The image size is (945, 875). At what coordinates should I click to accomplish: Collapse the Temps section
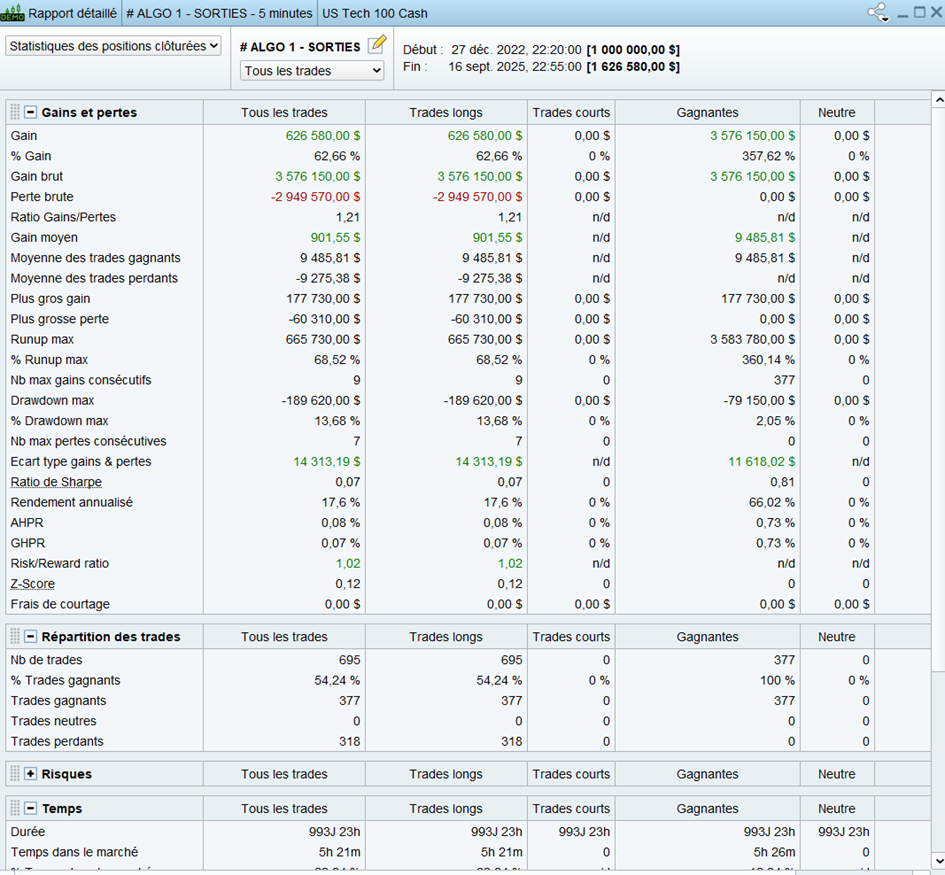pos(31,809)
